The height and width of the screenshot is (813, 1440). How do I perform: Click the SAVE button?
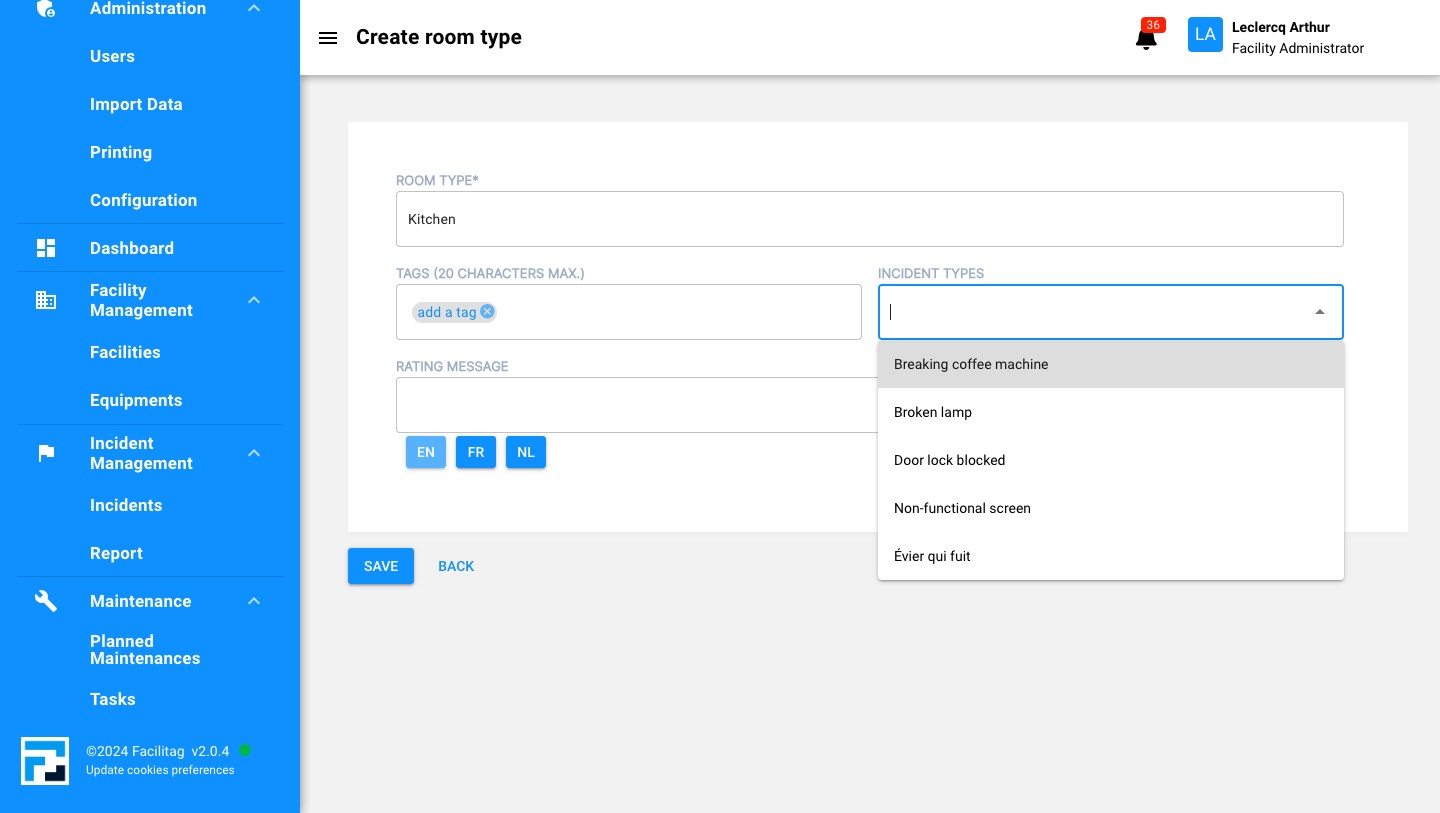point(381,566)
